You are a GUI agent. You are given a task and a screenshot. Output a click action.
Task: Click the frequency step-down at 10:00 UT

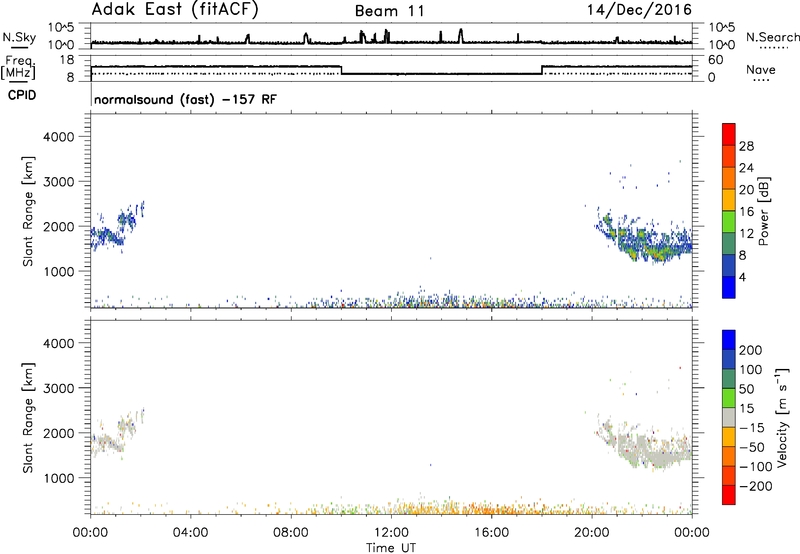point(341,70)
